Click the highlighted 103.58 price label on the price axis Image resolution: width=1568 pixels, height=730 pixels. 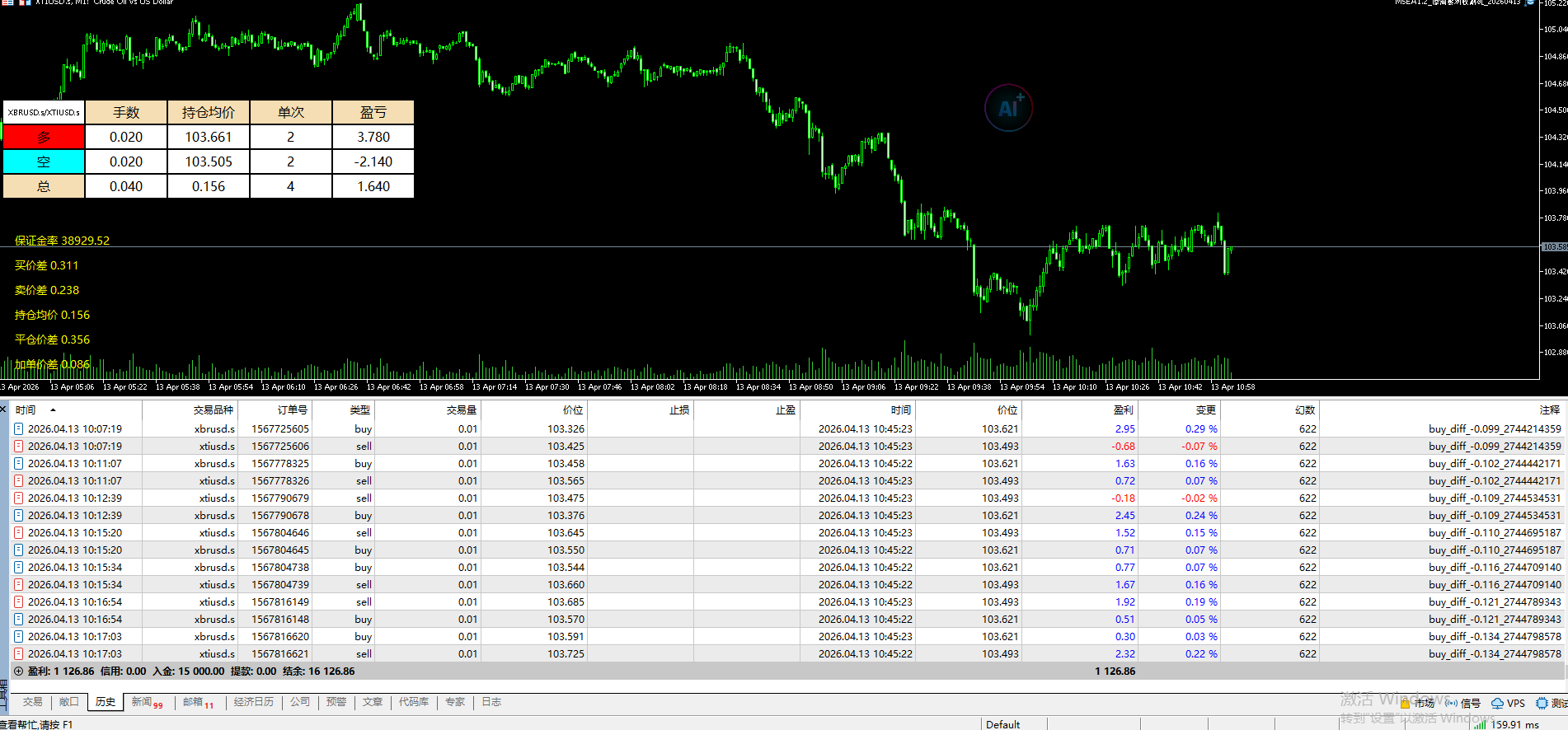(x=1555, y=246)
